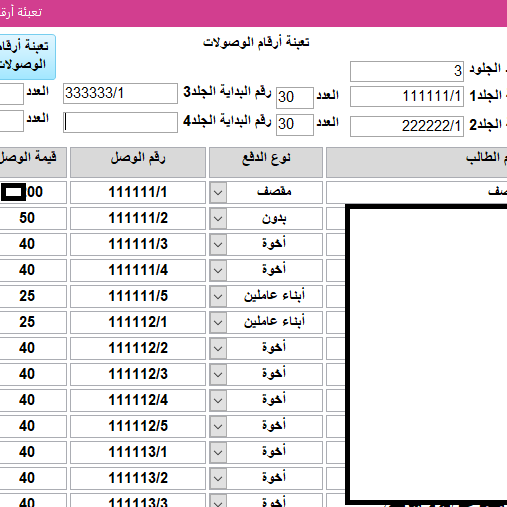507x507 pixels.
Task: Click the الجلد1 start number field 111111/1
Action: [x=407, y=97]
